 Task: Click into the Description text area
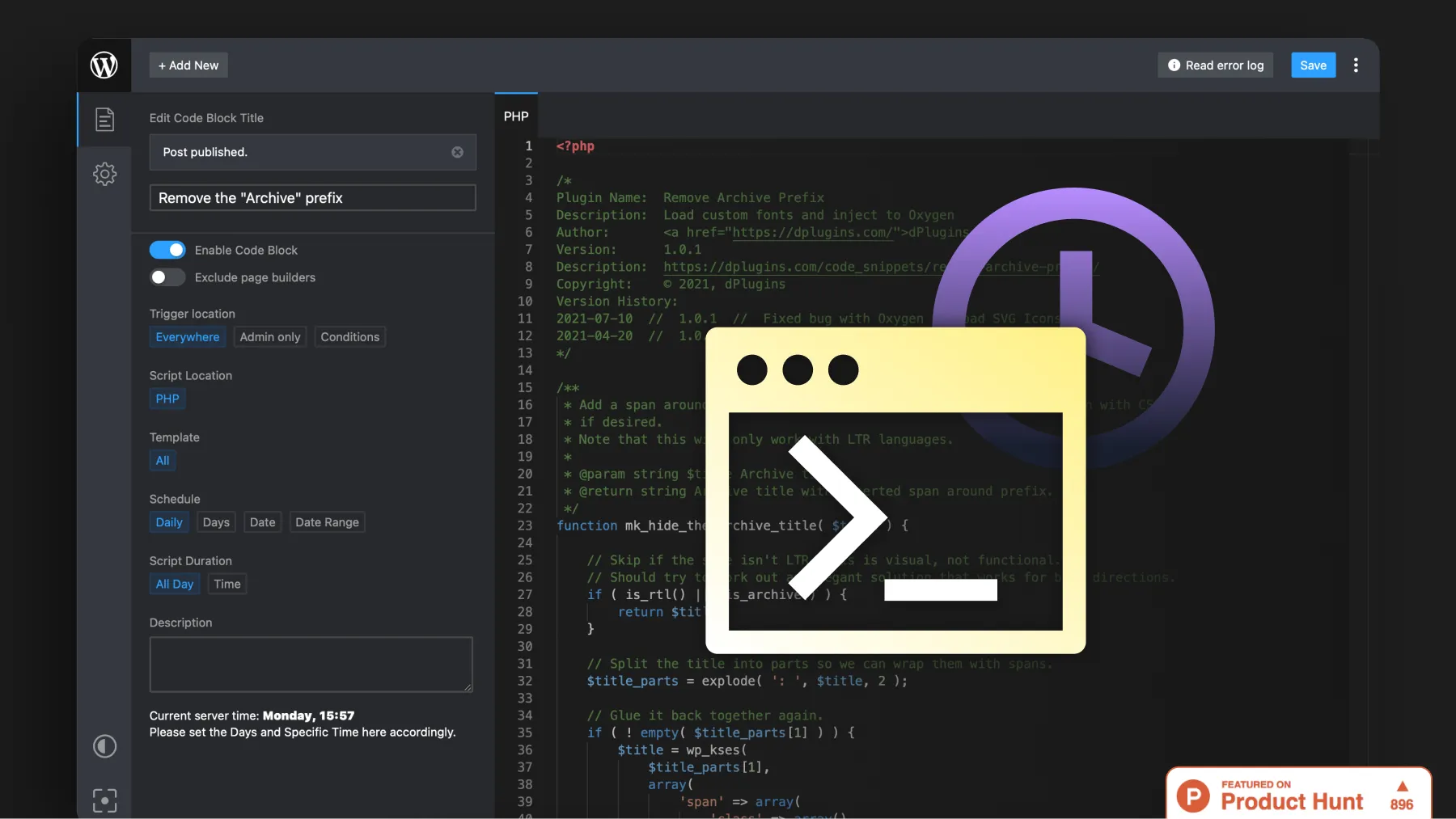311,664
